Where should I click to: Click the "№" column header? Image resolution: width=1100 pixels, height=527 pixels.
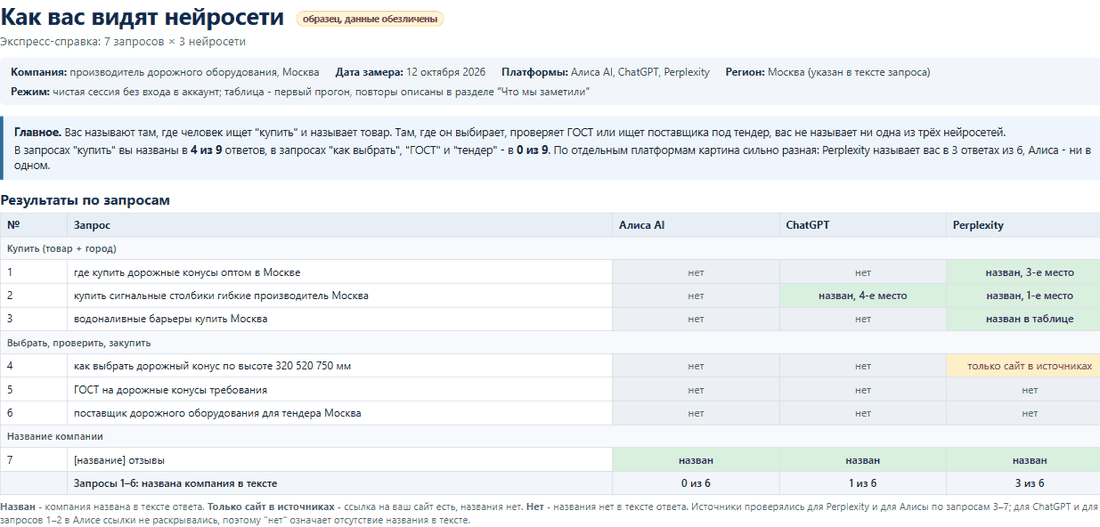click(x=33, y=225)
